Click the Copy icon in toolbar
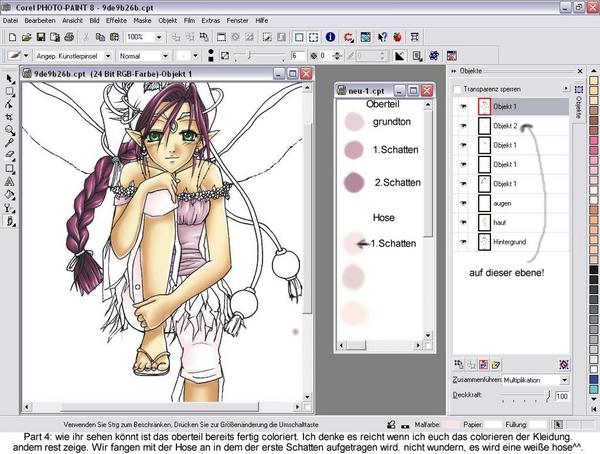 (x=100, y=37)
